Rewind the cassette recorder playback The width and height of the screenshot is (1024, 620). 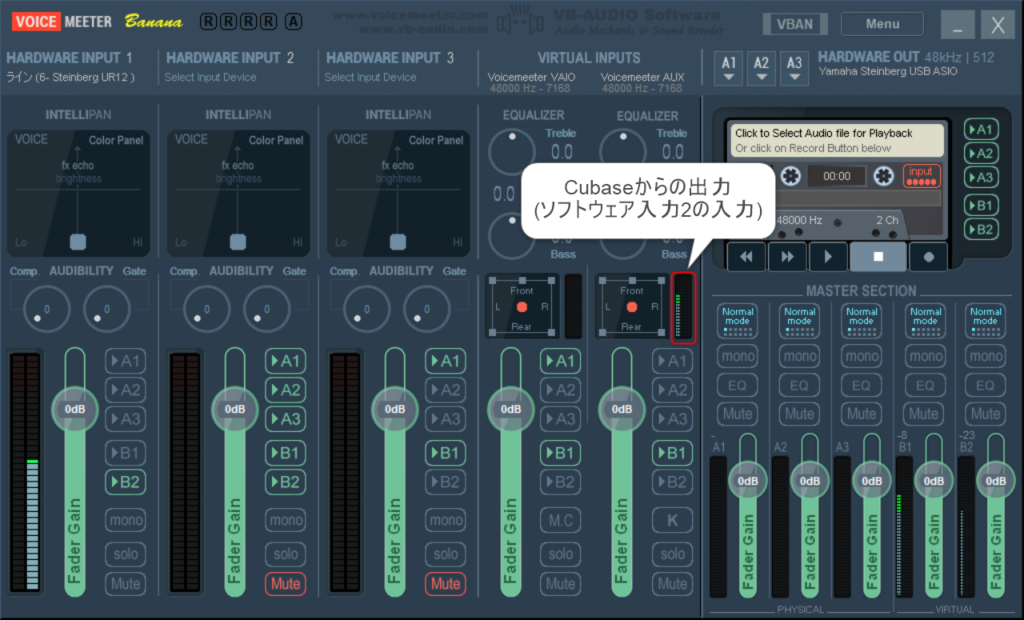coord(746,257)
